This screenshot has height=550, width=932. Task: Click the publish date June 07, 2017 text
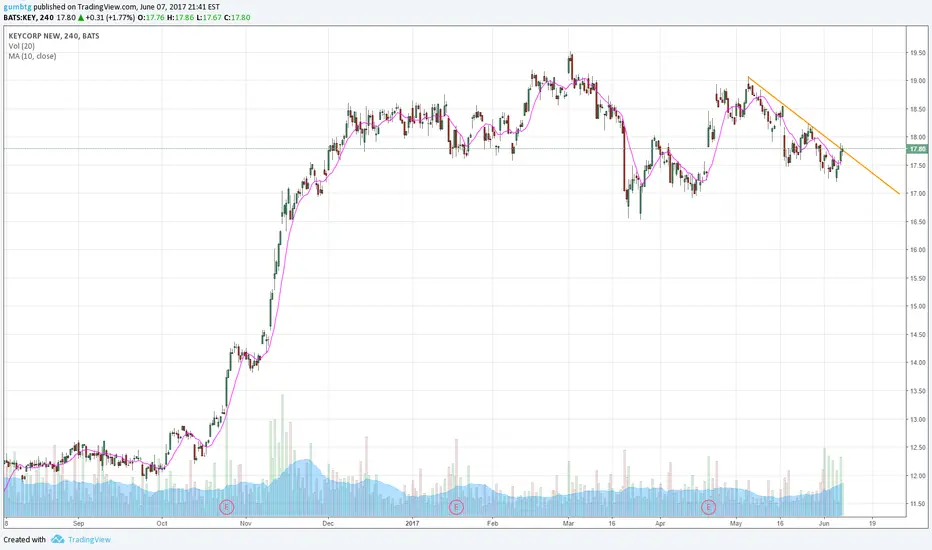click(163, 7)
